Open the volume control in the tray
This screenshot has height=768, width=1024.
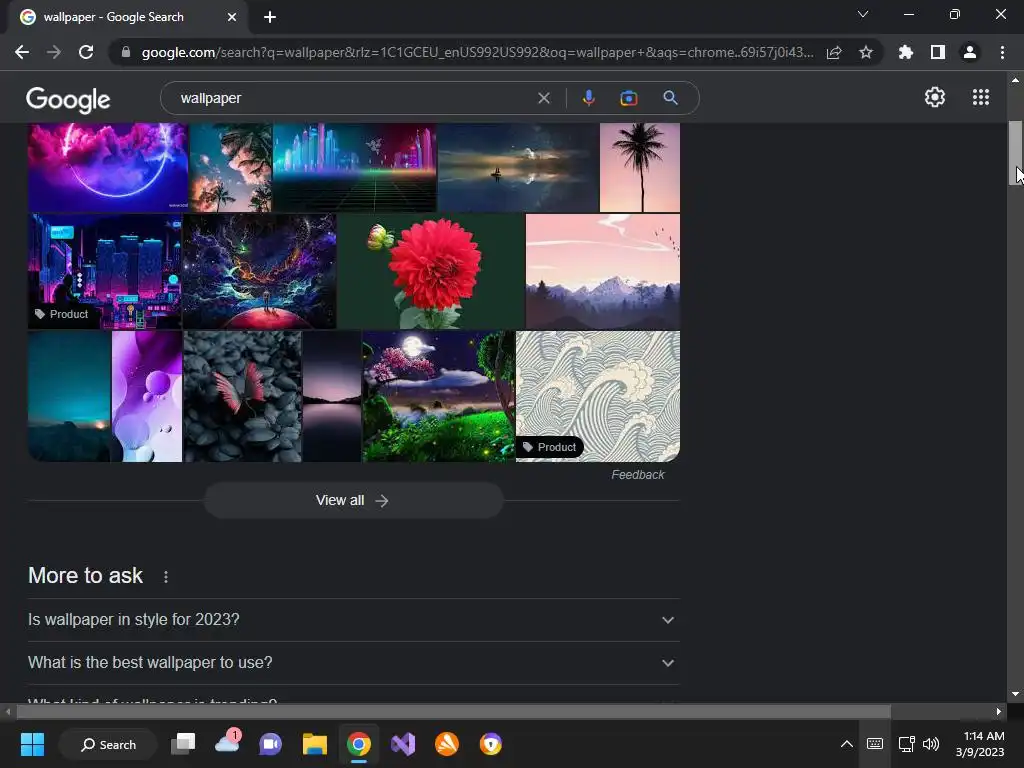(931, 744)
